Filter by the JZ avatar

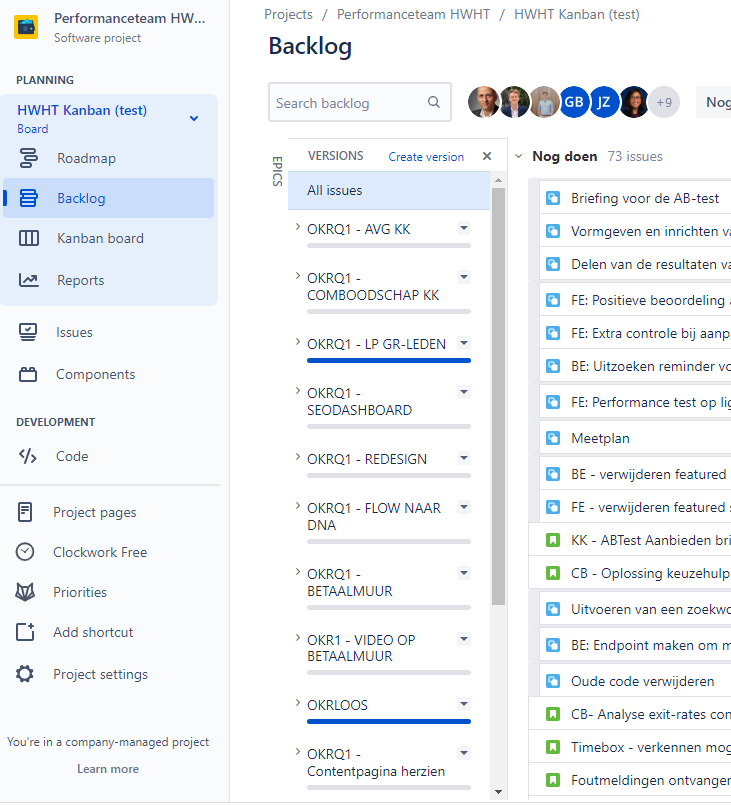pyautogui.click(x=604, y=102)
